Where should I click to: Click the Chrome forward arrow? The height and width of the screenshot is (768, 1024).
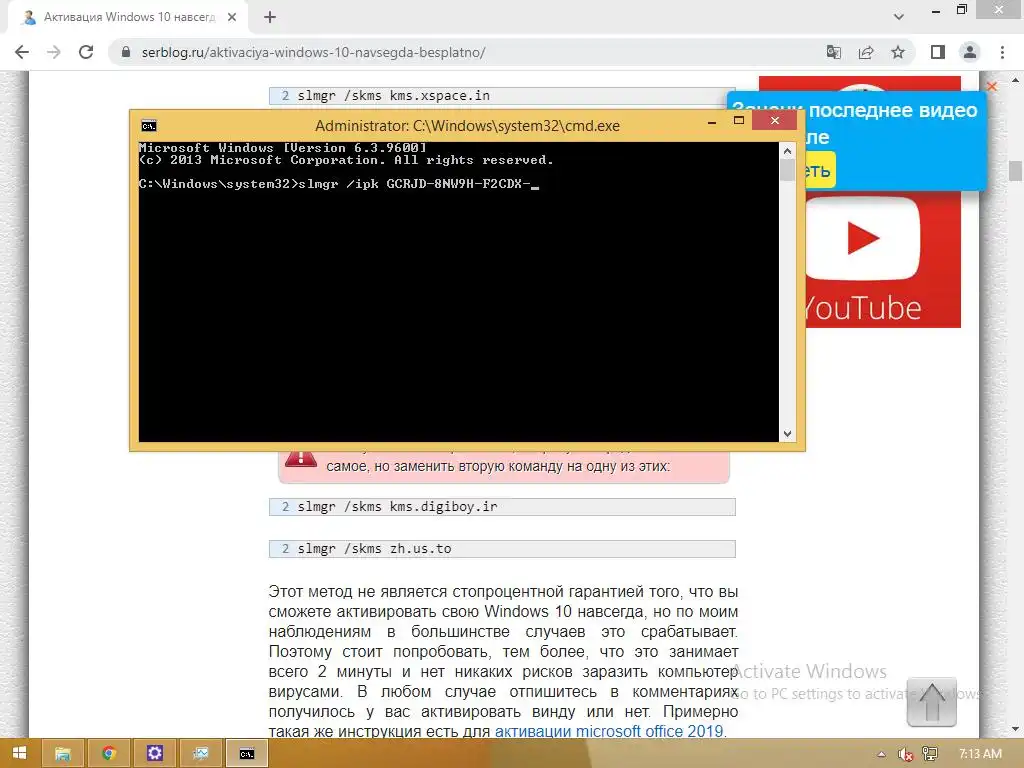(54, 52)
